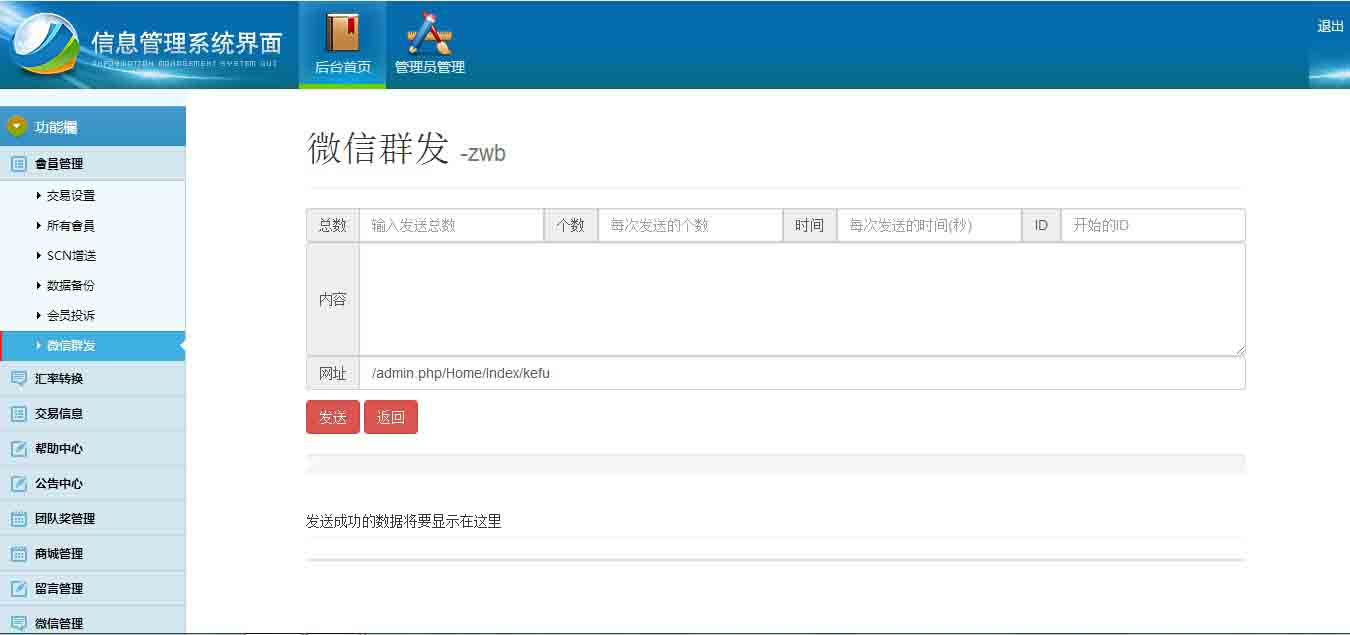Open the 公告中心 menu
This screenshot has width=1350, height=635.
[59, 484]
